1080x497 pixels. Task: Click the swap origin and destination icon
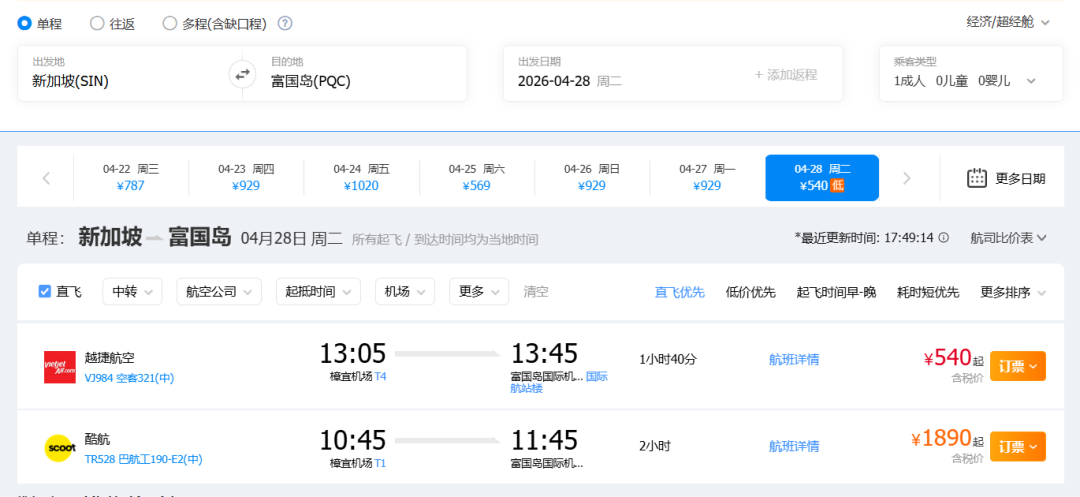[242, 74]
